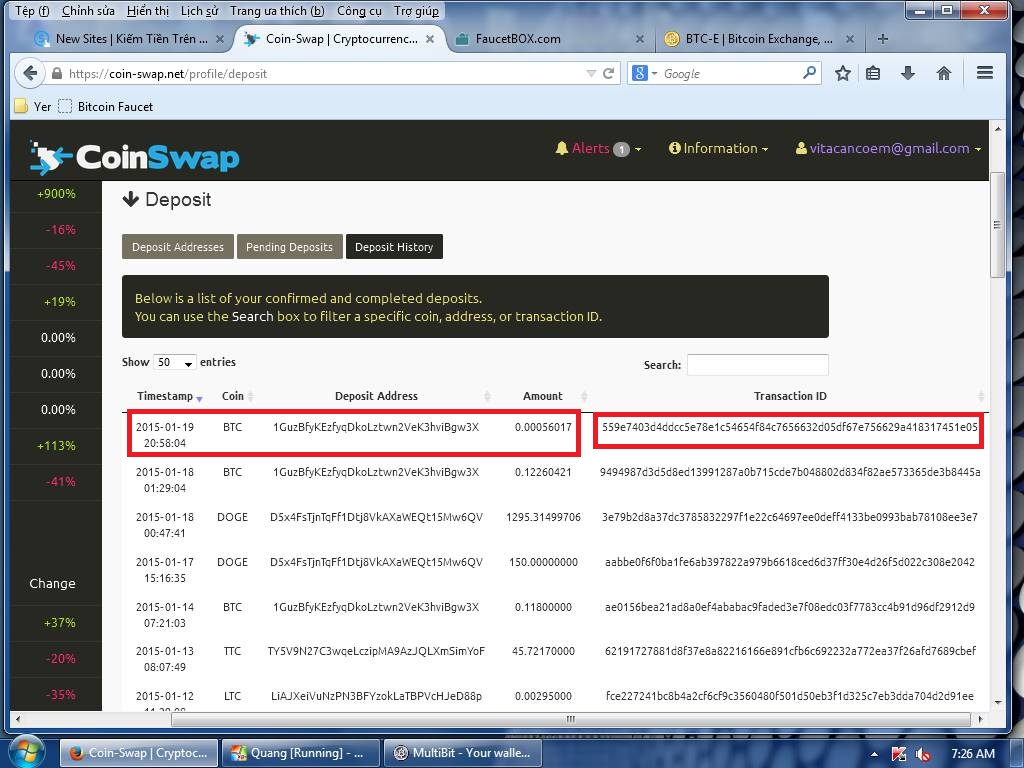This screenshot has height=768, width=1024.
Task: Open the bookmarks list icon
Action: pyautogui.click(x=872, y=73)
